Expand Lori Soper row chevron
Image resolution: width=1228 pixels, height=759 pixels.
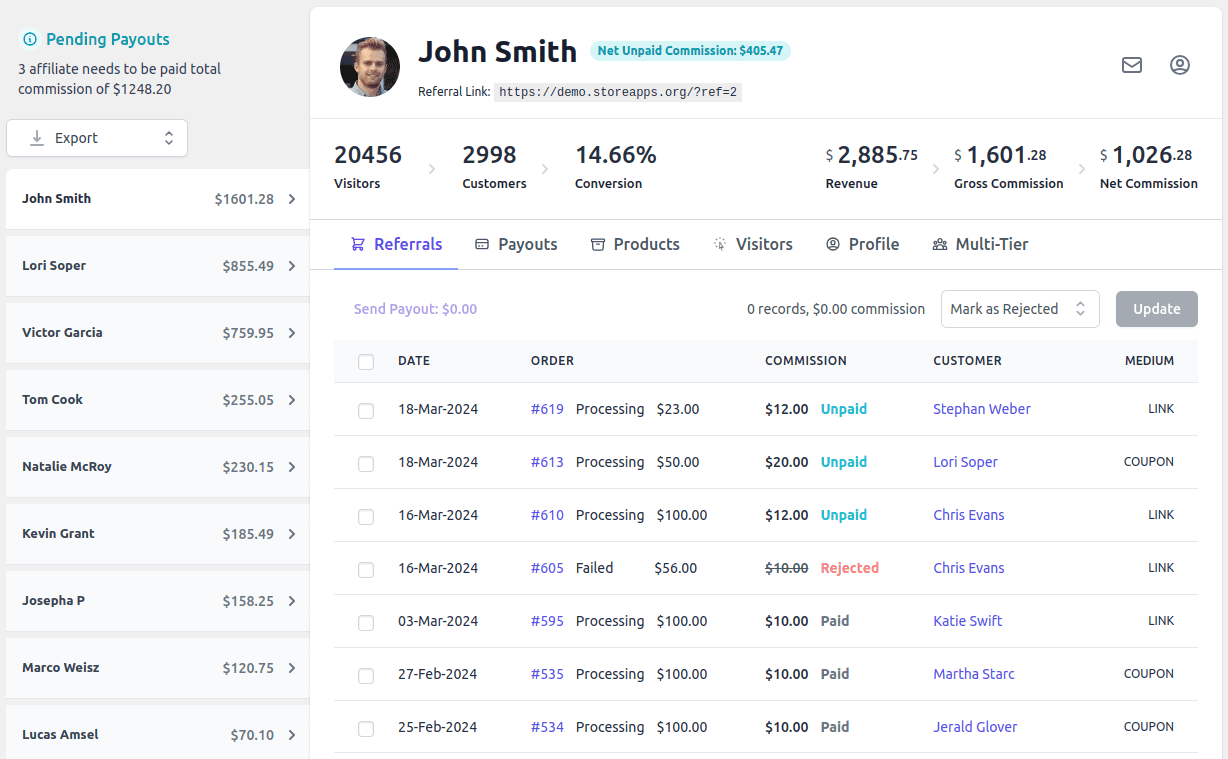[292, 266]
